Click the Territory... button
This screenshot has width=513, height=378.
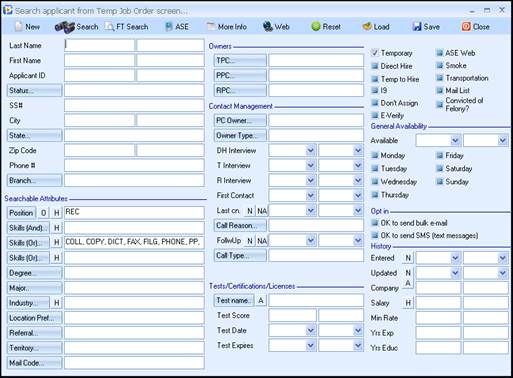[x=35, y=348]
